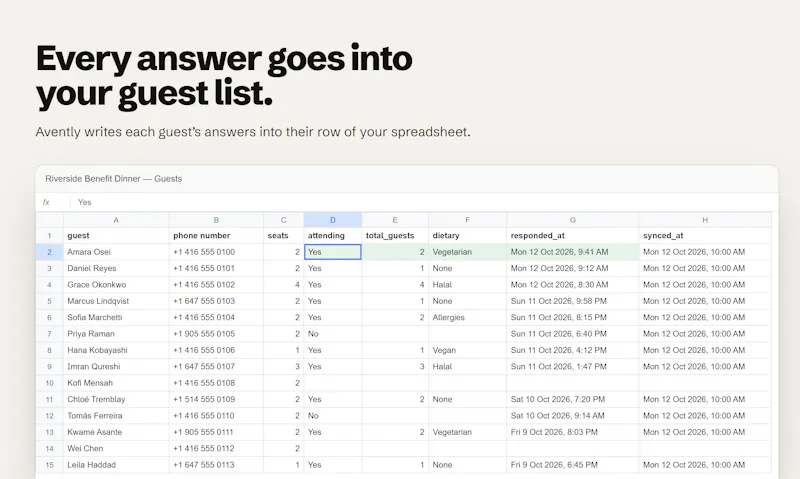800x479 pixels.
Task: Select the Kofi Mensah cell
Action: coord(116,383)
